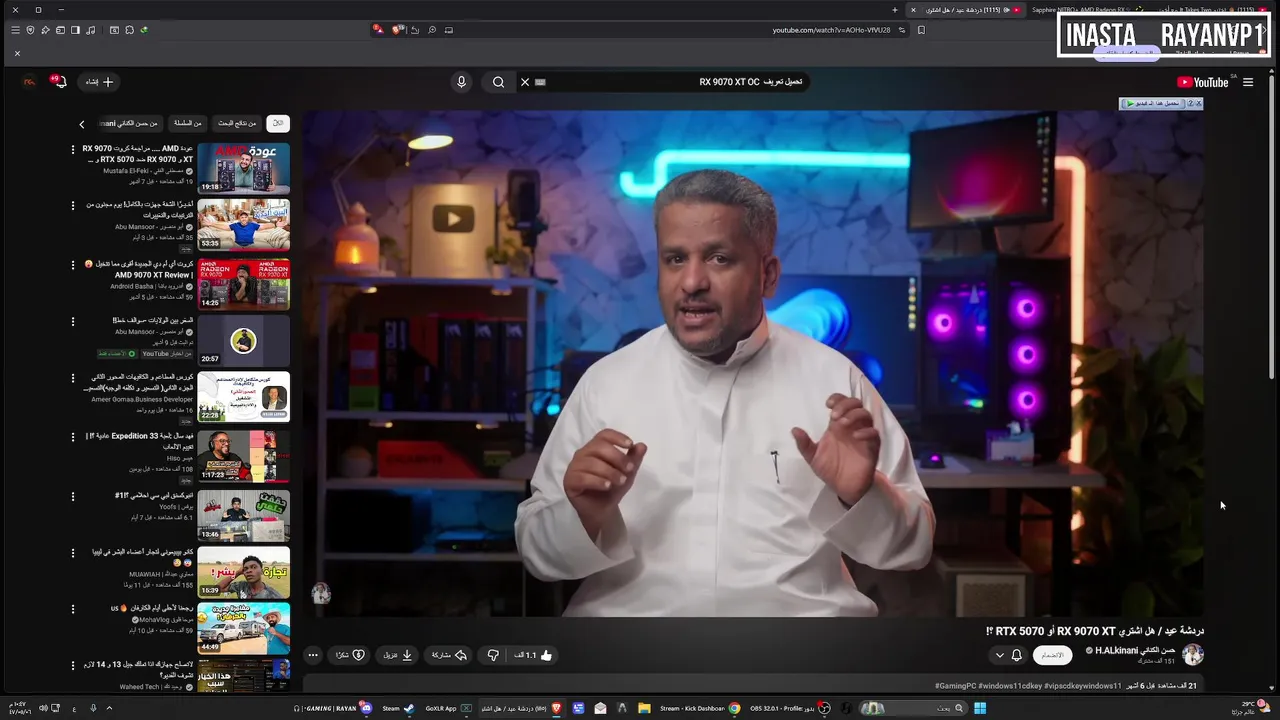The width and height of the screenshot is (1280, 720).
Task: Open the YouTube hamburger guide menu
Action: (1248, 82)
